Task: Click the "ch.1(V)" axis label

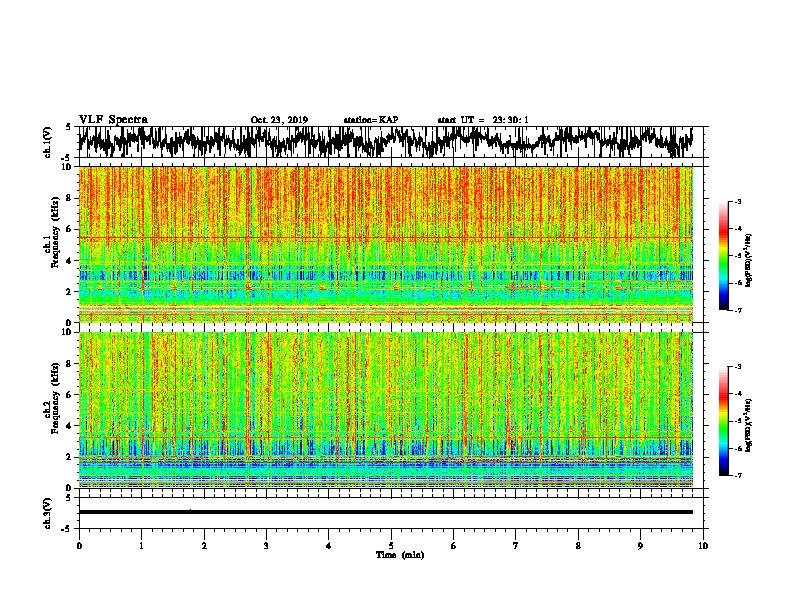Action: (x=48, y=142)
